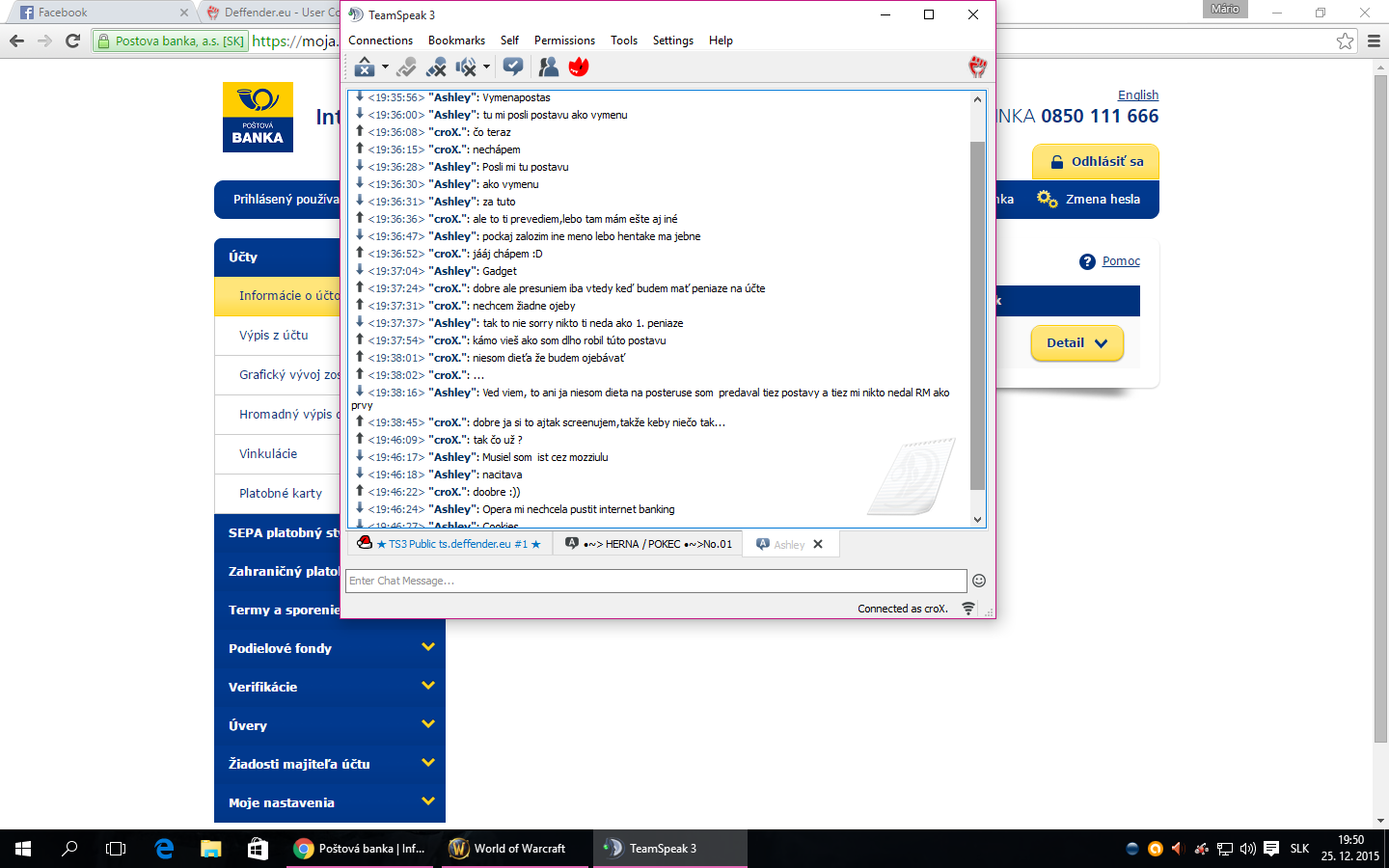The height and width of the screenshot is (868, 1389).
Task: Toggle mute microphone in TeamSpeak toolbar
Action: tap(436, 67)
